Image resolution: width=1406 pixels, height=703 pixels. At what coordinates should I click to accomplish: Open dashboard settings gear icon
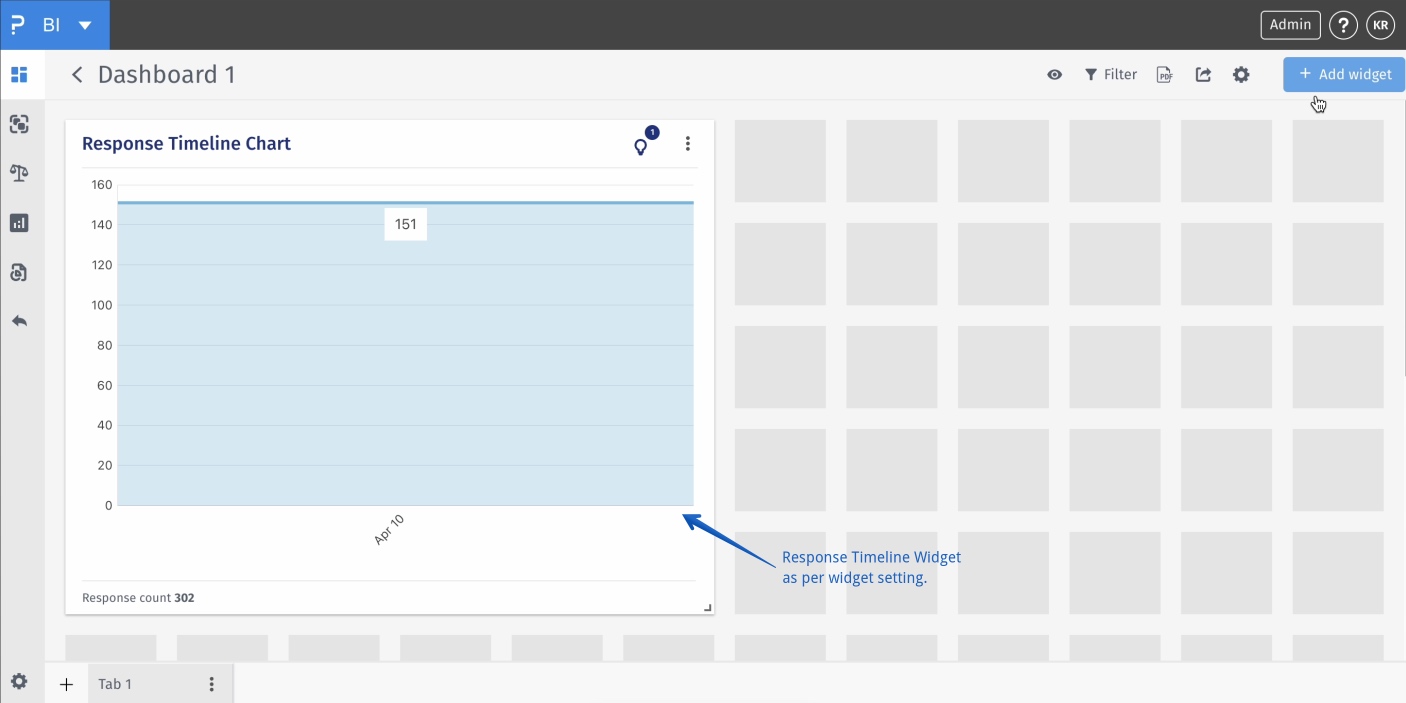tap(1241, 75)
